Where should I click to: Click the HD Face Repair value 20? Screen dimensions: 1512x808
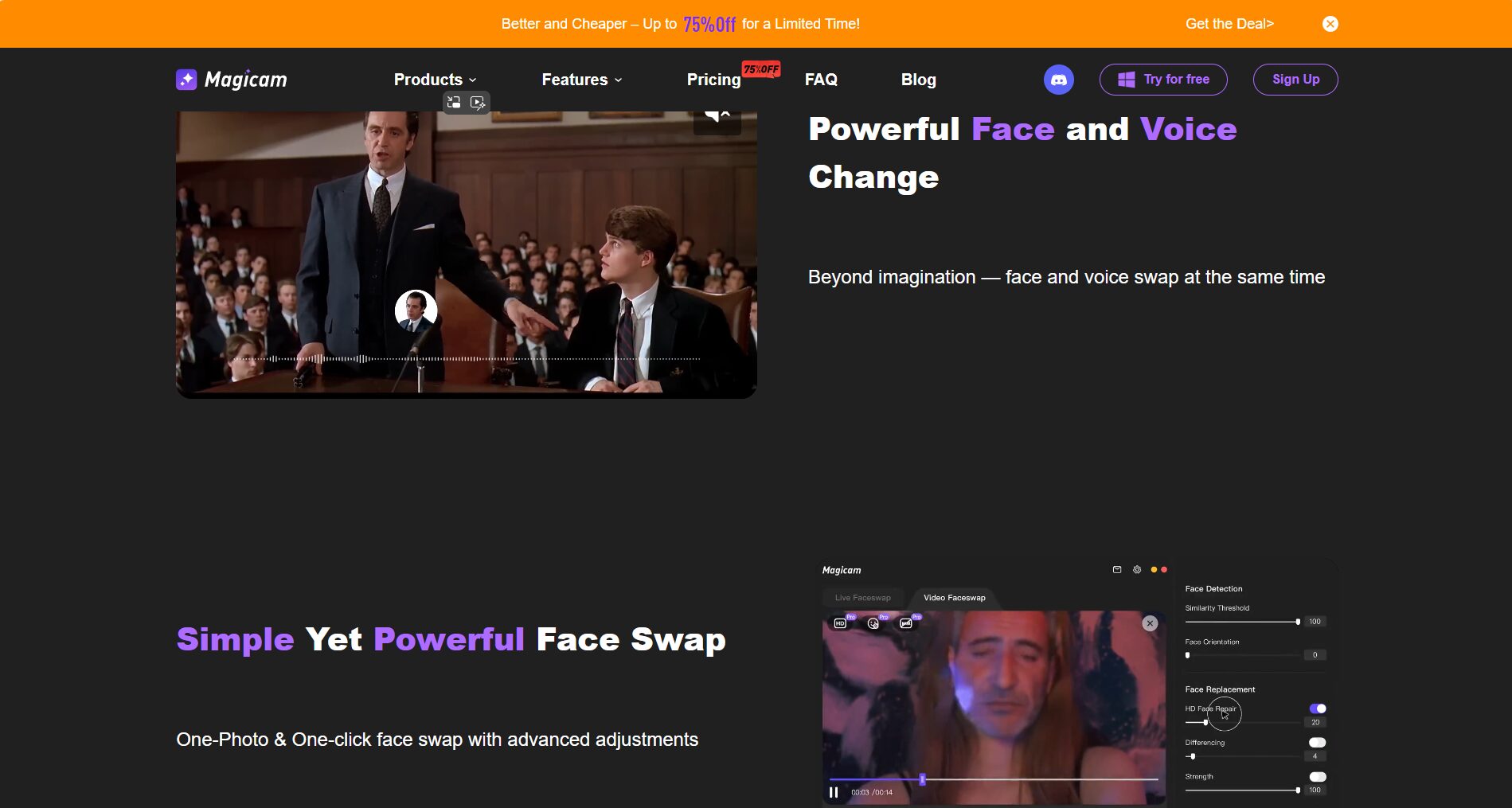(1315, 722)
